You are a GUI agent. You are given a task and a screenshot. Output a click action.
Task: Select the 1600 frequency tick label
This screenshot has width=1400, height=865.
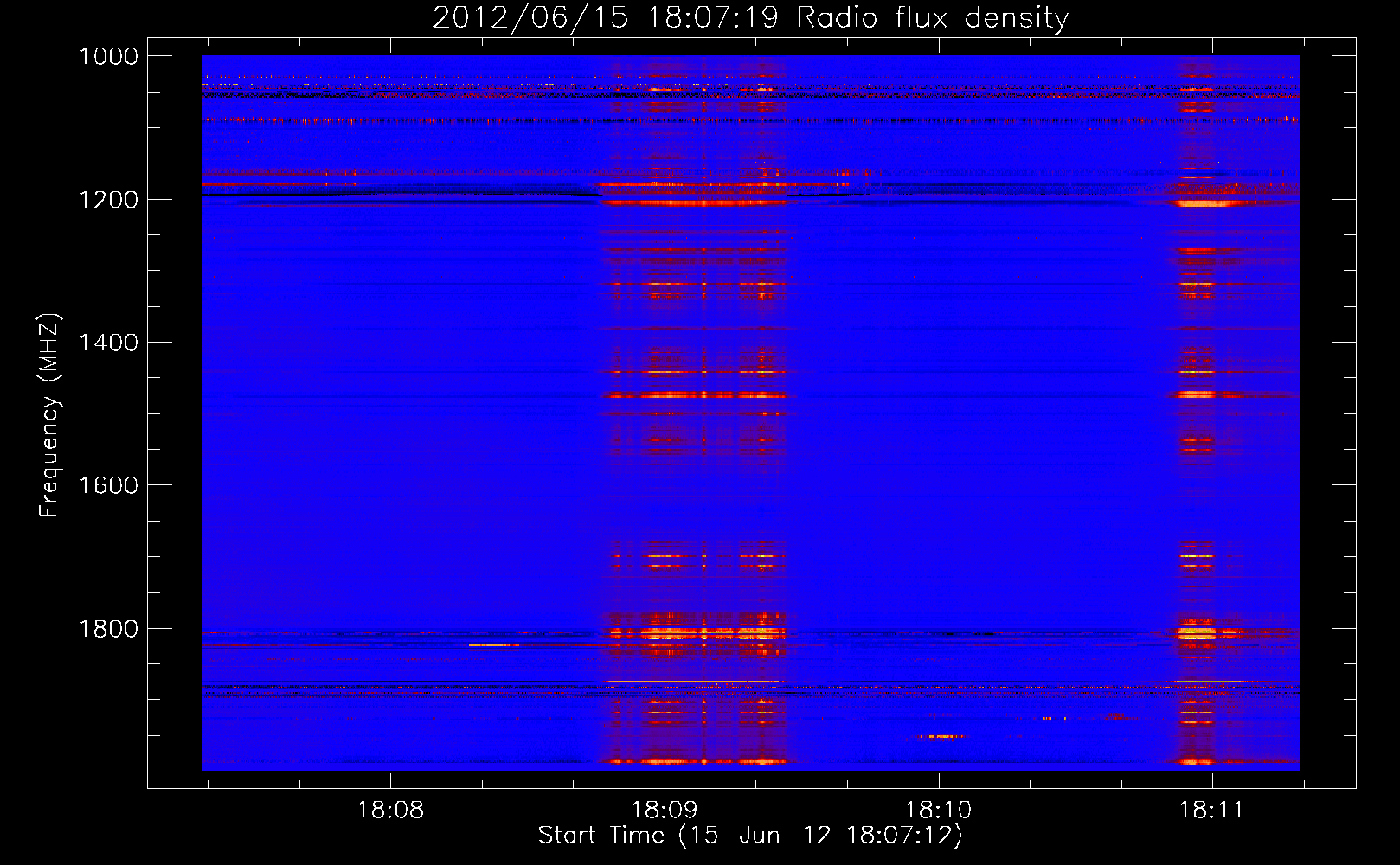pos(108,485)
